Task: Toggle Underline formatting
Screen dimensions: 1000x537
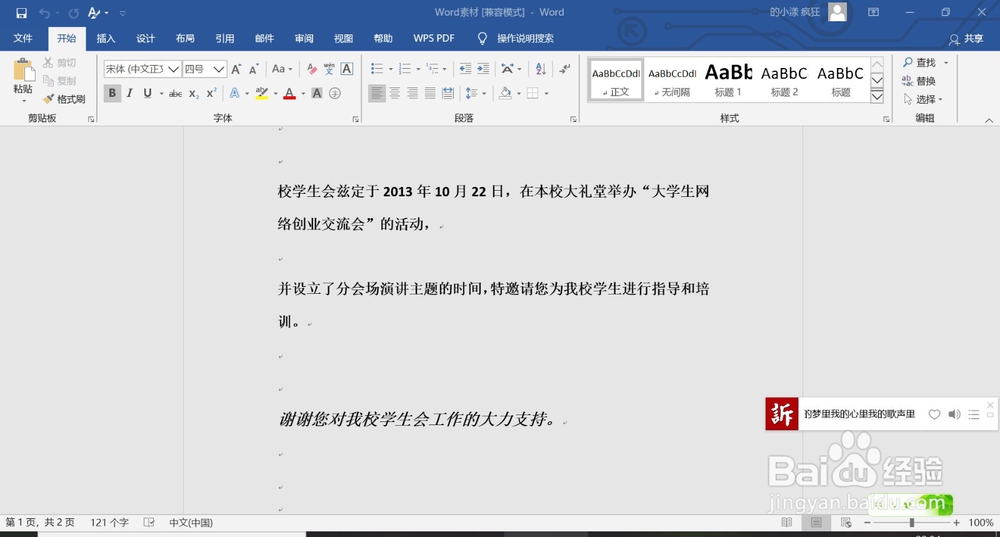Action: [147, 94]
